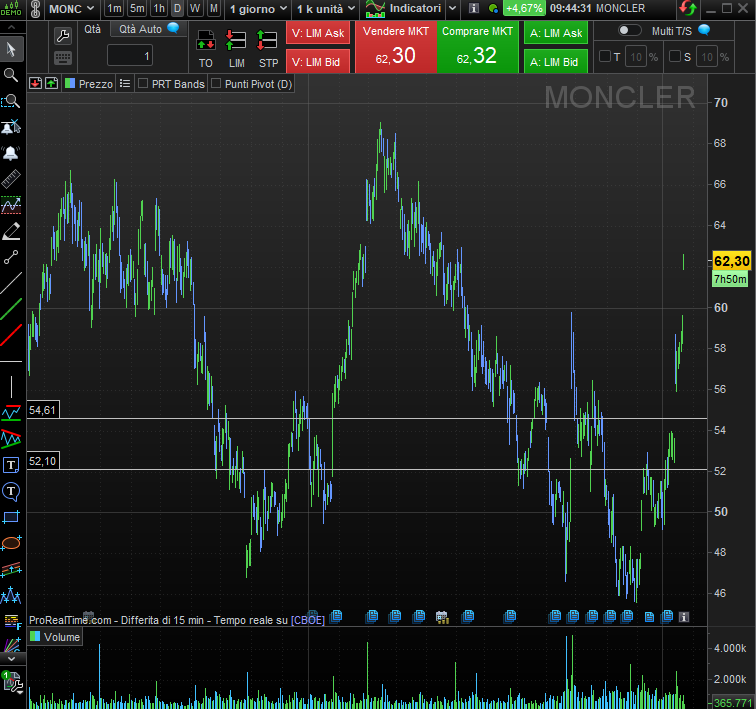
Task: Toggle the Multi T/S switch
Action: point(629,30)
